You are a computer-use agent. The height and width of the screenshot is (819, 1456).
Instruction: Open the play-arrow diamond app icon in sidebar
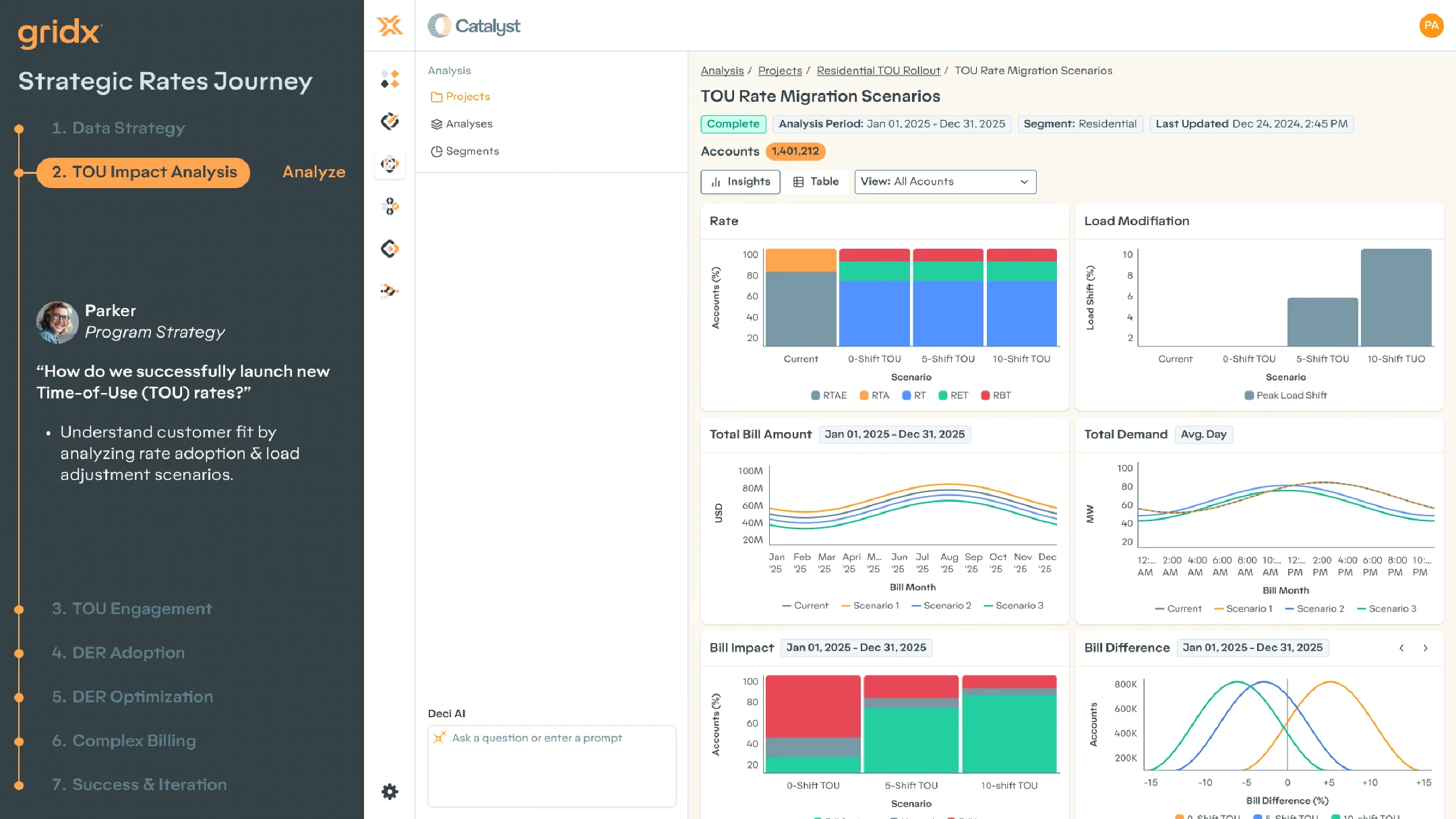390,249
